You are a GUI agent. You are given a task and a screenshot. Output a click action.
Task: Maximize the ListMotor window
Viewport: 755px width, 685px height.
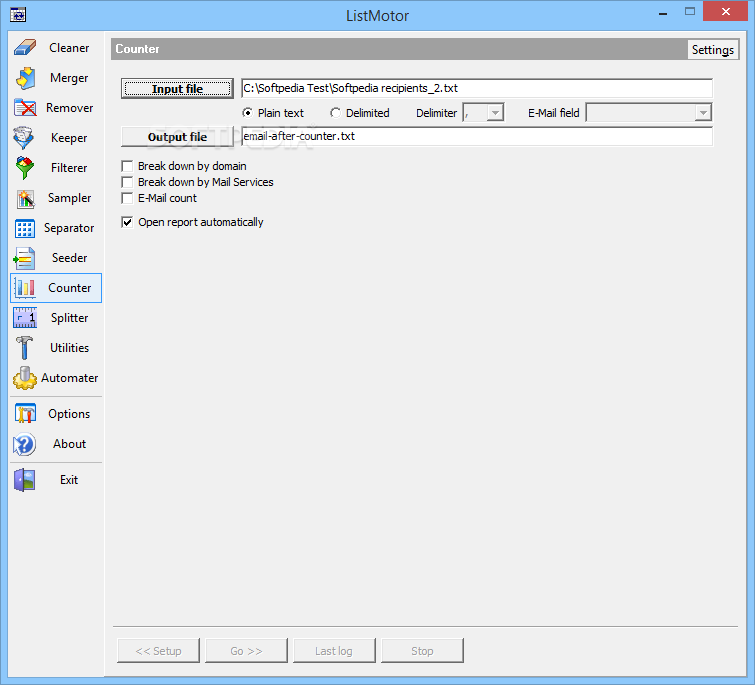coord(690,12)
